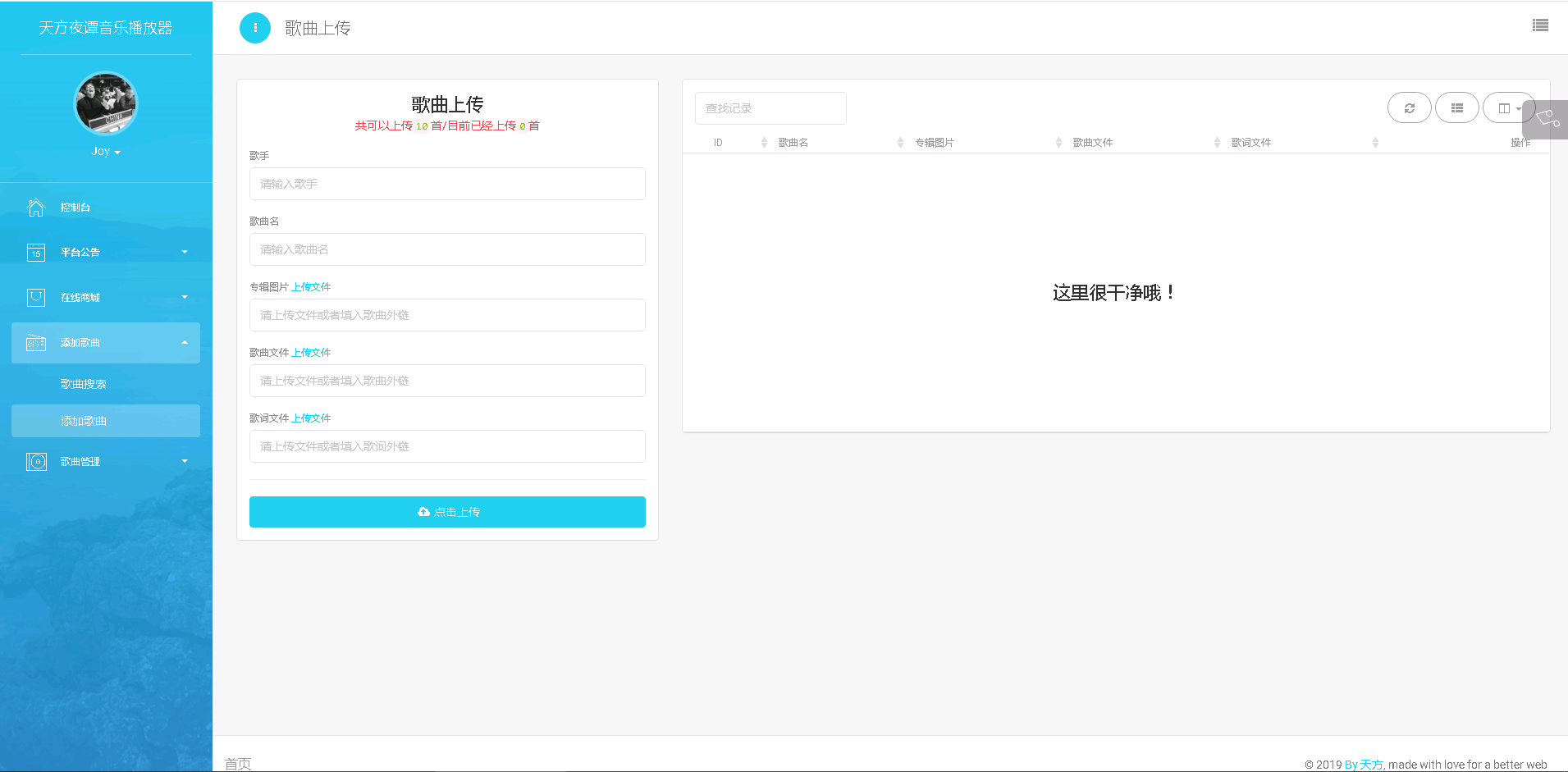The image size is (1568, 772).
Task: Click the round three-dot menu button
Action: pyautogui.click(x=254, y=28)
